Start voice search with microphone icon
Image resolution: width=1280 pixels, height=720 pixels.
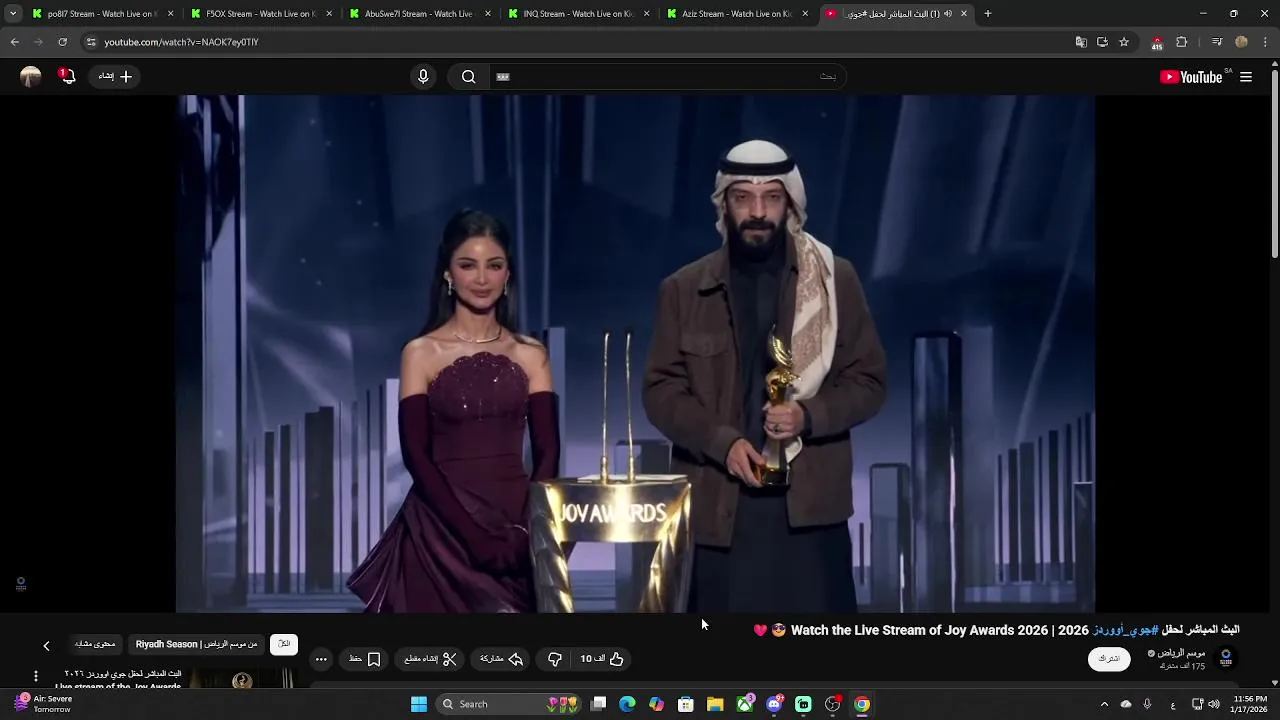(x=423, y=77)
